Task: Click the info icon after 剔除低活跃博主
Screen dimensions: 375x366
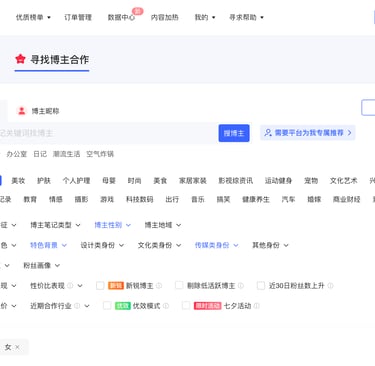Action: [241, 286]
